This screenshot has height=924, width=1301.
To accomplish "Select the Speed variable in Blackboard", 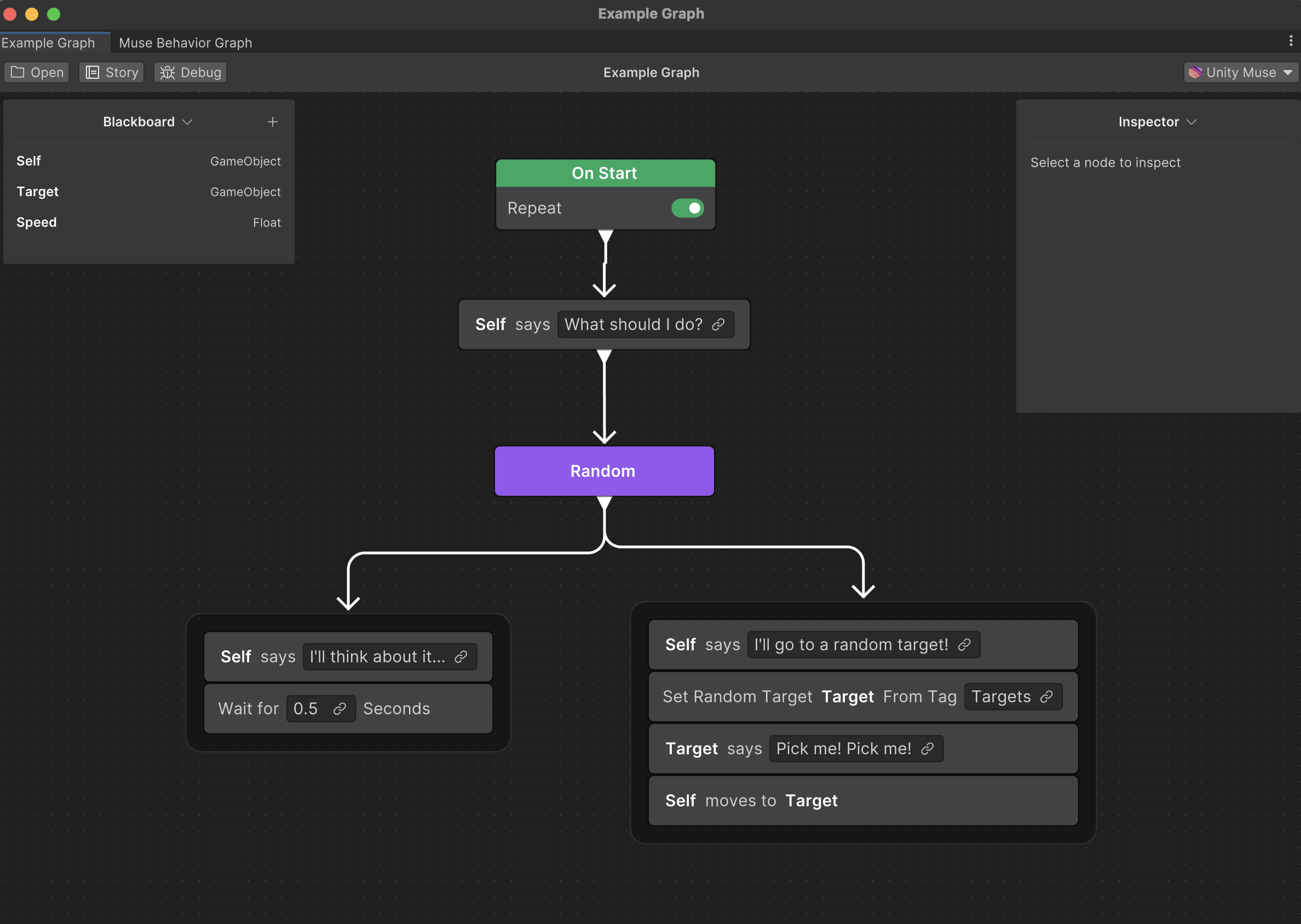I will (x=37, y=222).
